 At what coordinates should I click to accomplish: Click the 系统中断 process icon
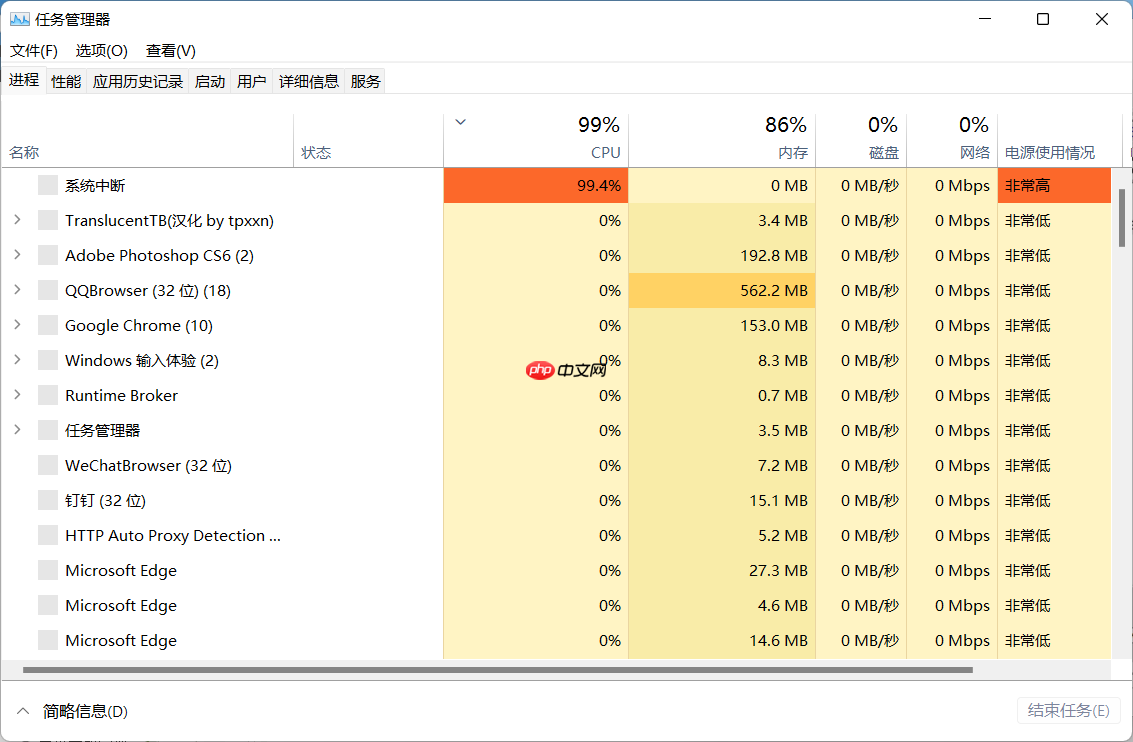coord(48,185)
